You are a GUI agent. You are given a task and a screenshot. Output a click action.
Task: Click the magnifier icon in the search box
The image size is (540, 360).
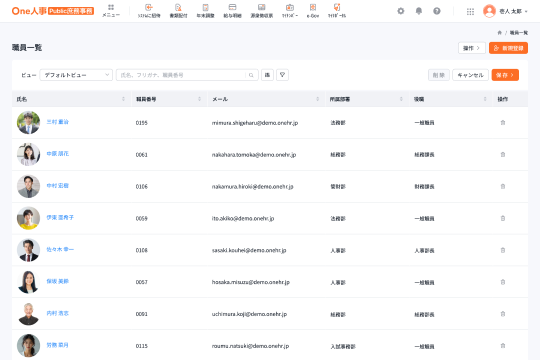coord(251,75)
